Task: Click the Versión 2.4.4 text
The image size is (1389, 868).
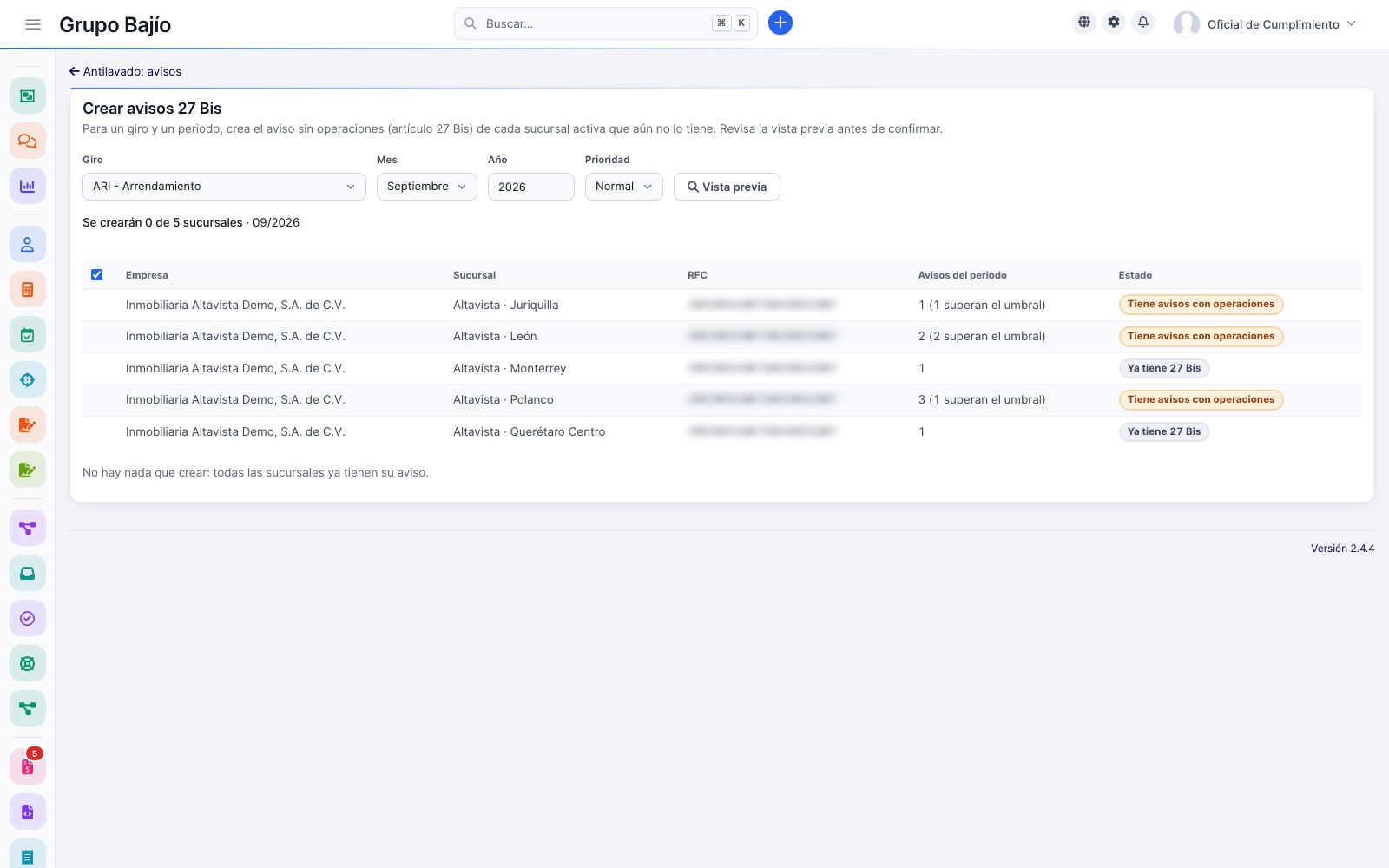Action: 1342,549
